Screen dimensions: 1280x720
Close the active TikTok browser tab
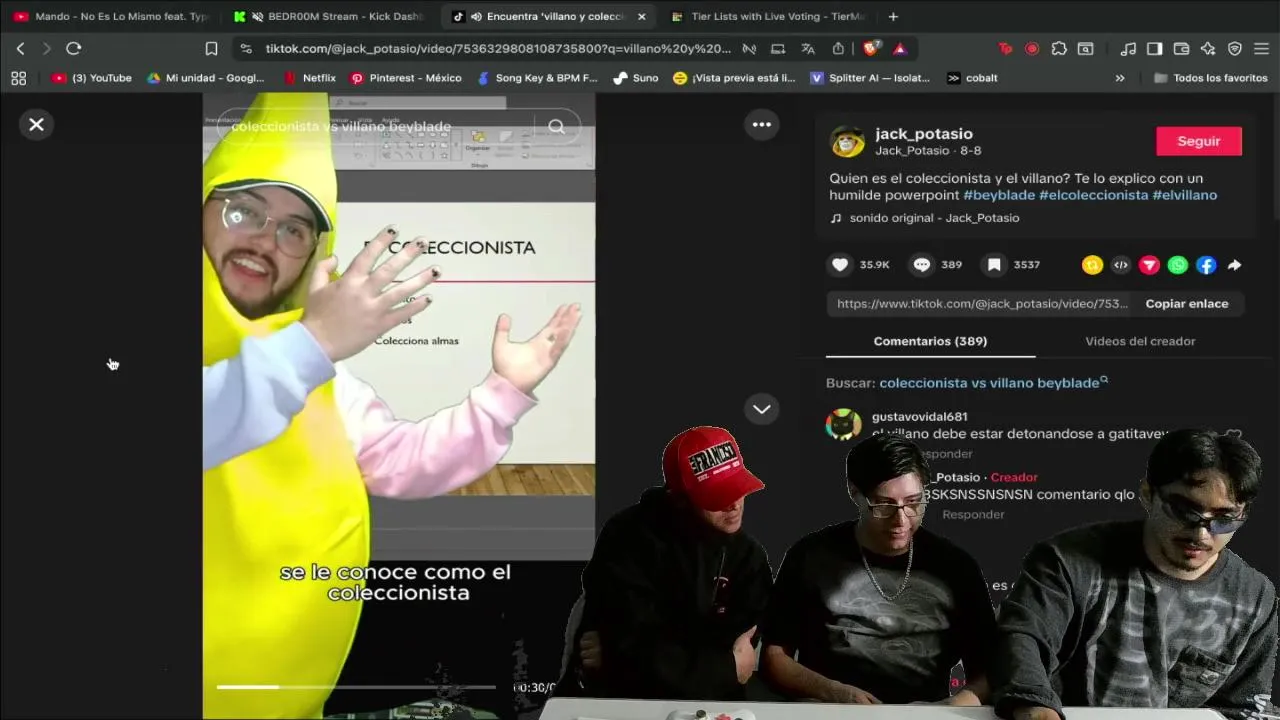641,16
